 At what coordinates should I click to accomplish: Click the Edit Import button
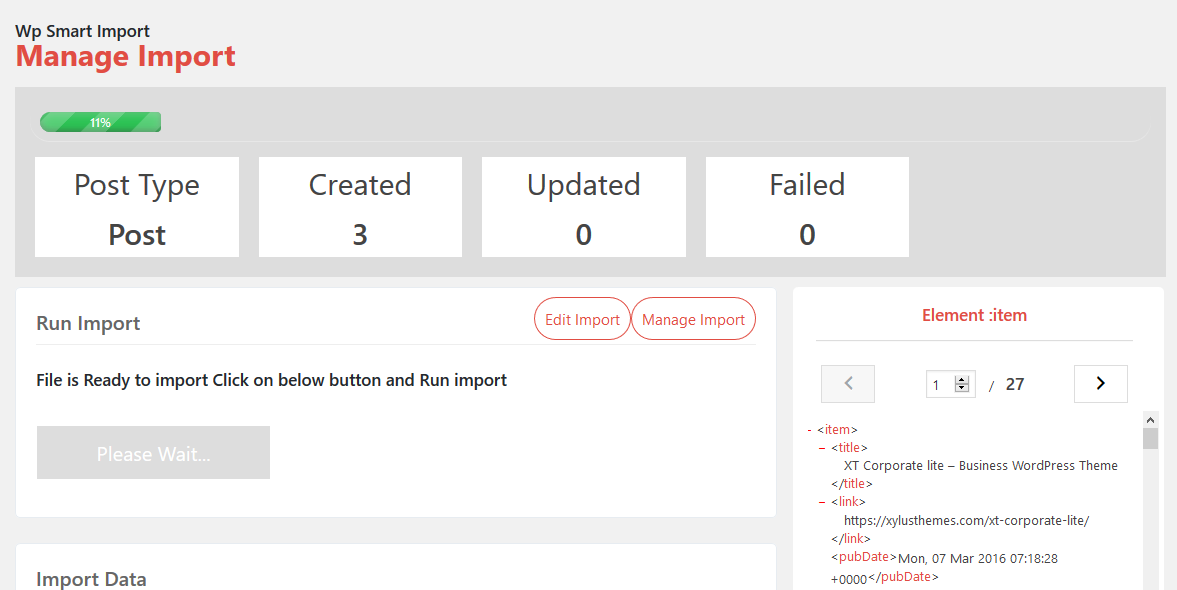[582, 319]
